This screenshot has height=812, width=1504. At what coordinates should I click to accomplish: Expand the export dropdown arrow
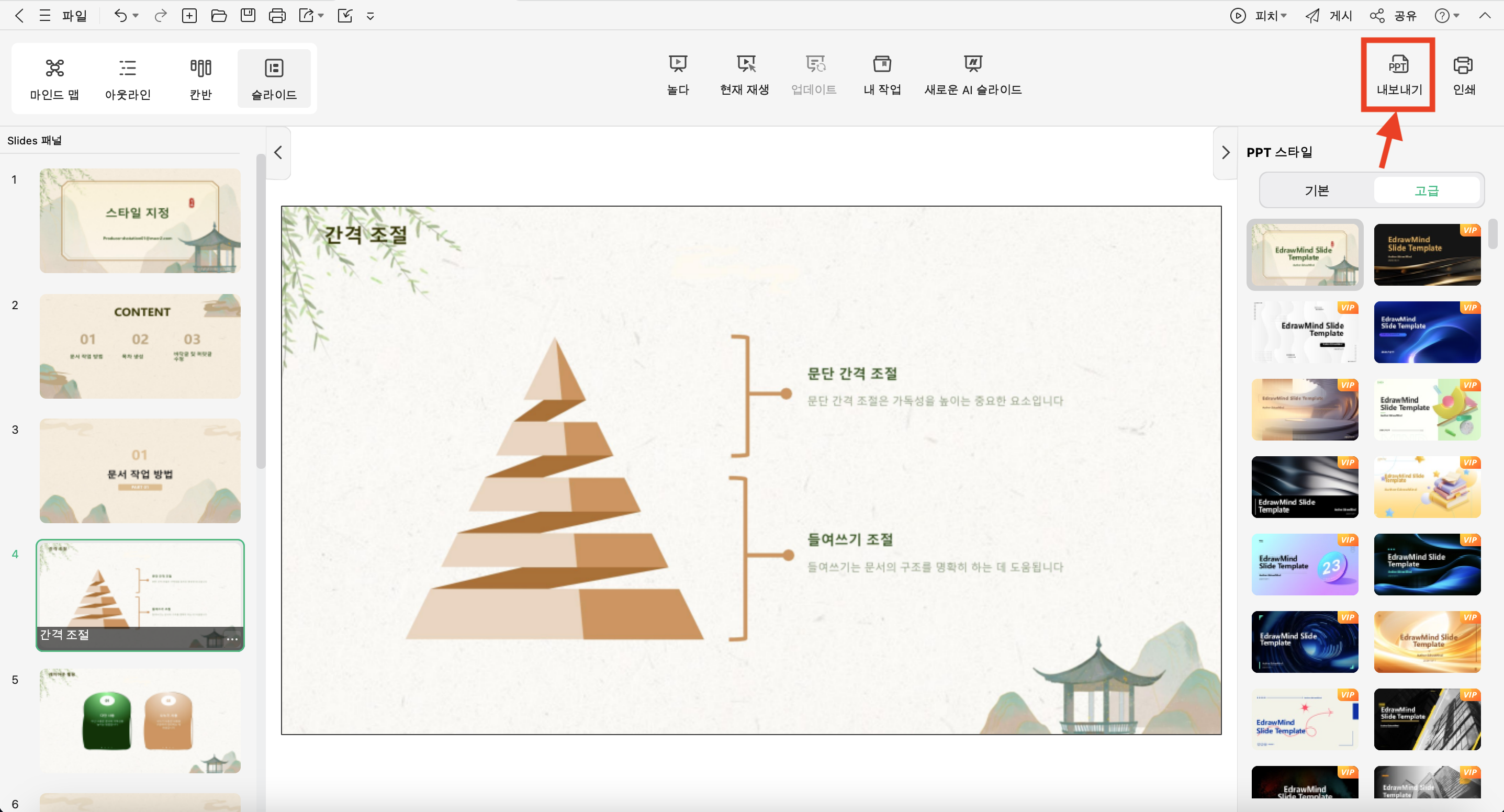[x=321, y=16]
